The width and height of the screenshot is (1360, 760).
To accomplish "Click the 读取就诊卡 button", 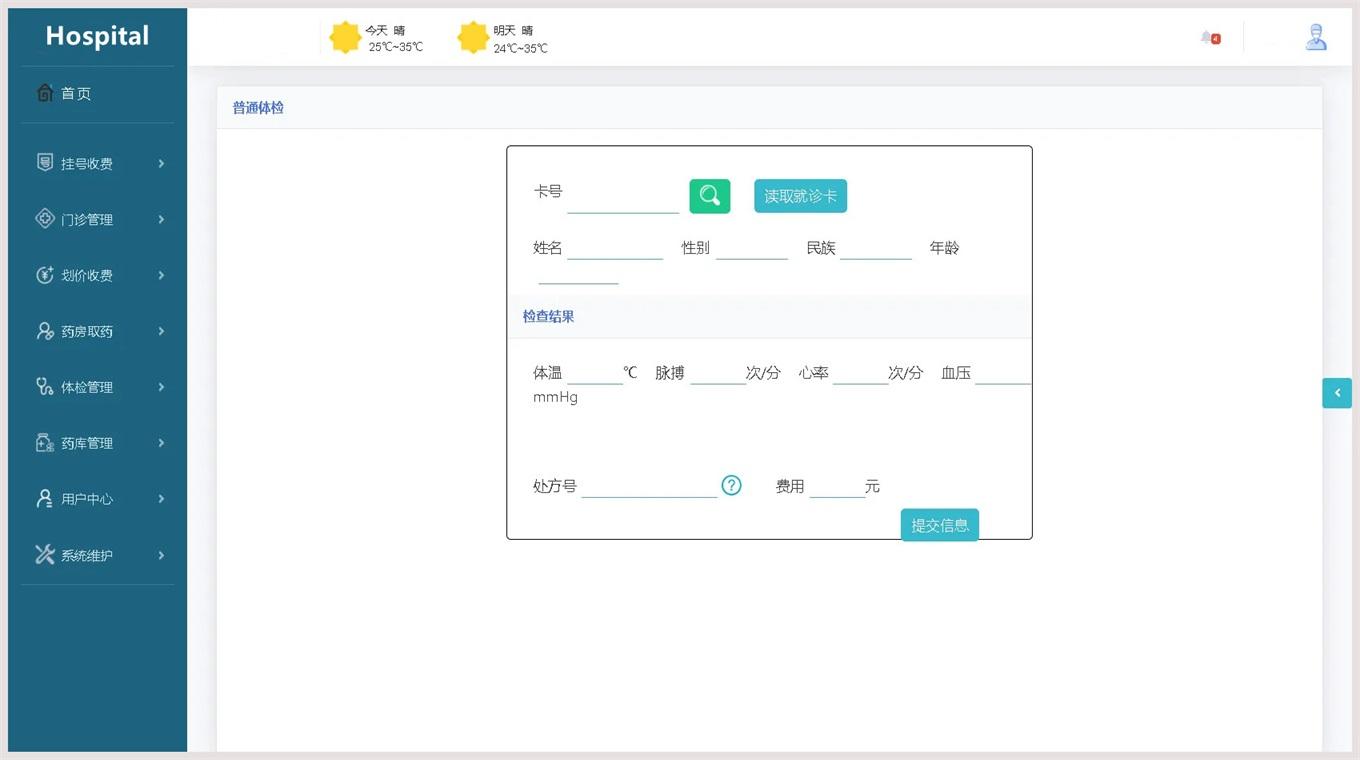I will [800, 196].
